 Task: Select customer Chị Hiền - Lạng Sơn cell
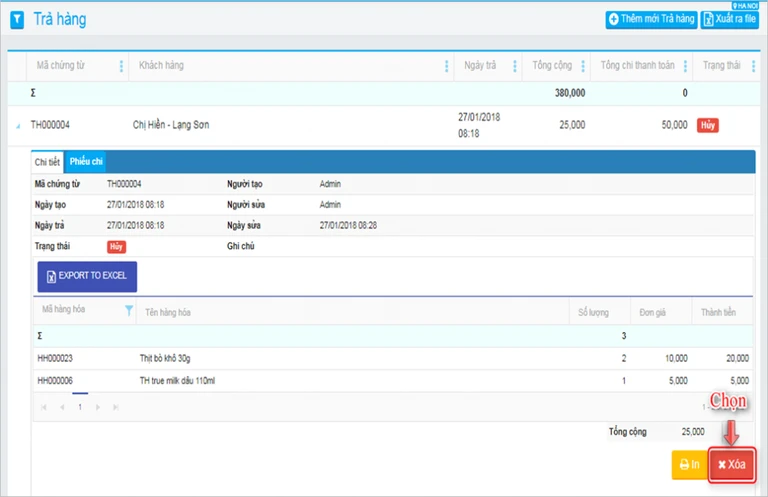point(171,125)
